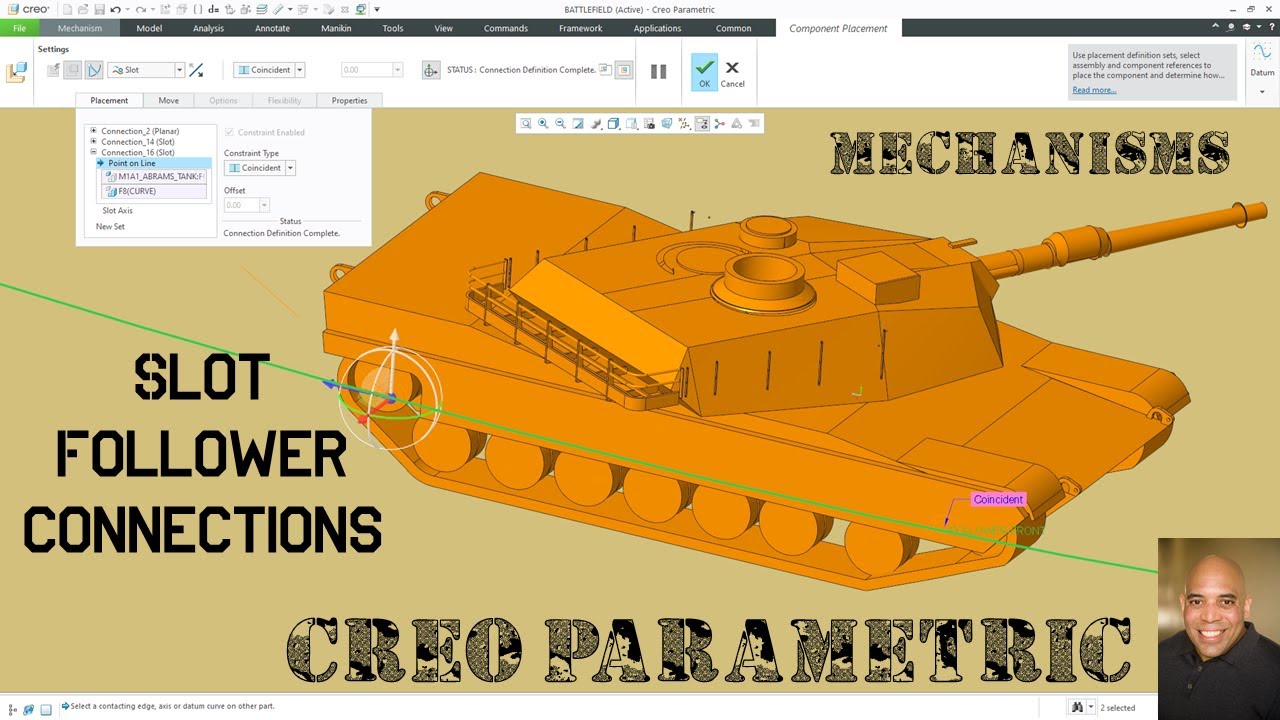The image size is (1280, 720).
Task: Click the Refit zoom icon in graphics toolbar
Action: 525,124
